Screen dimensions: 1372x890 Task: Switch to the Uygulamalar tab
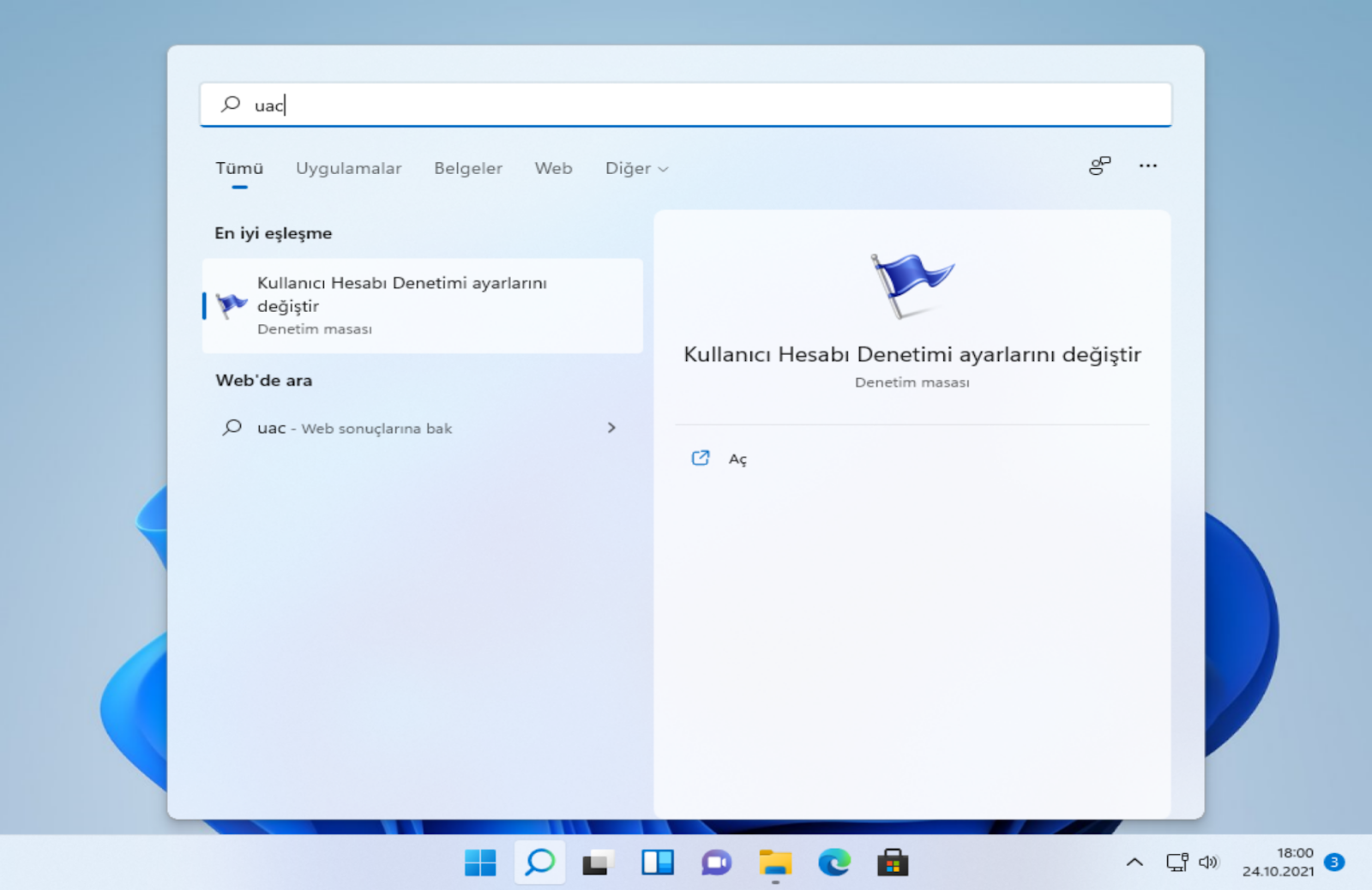point(348,168)
